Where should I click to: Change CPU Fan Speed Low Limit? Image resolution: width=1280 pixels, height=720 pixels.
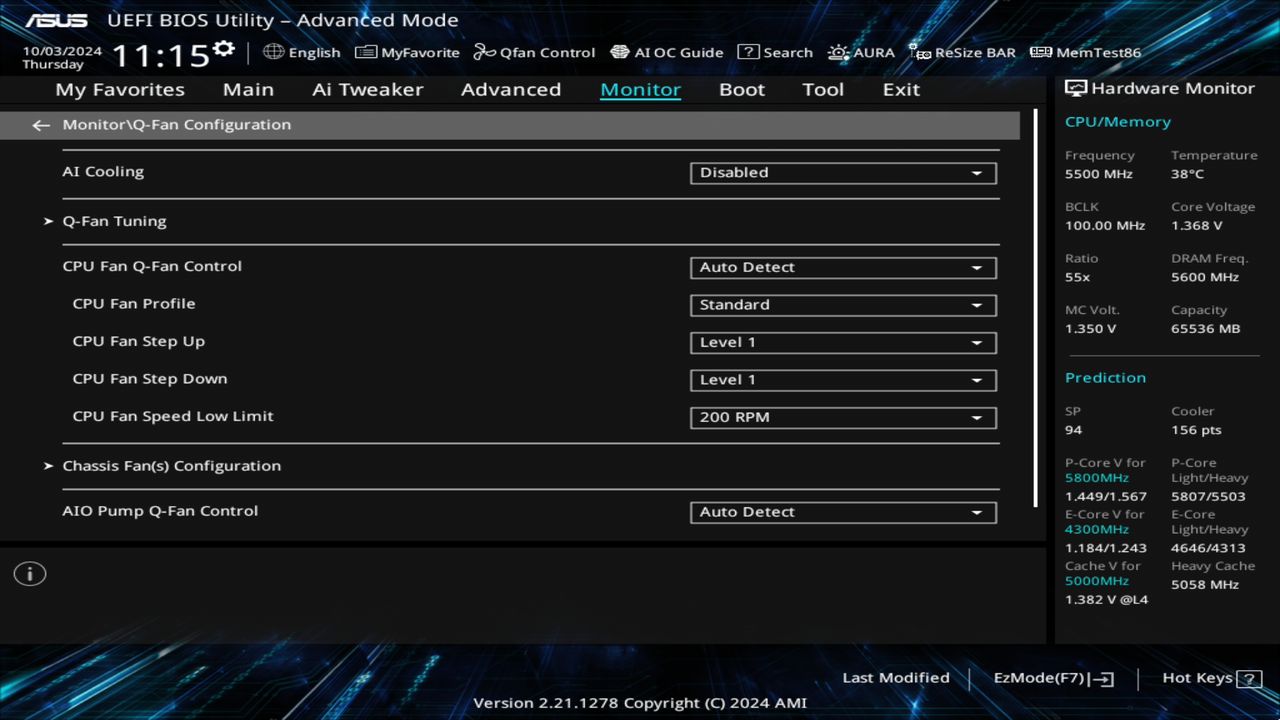(x=841, y=417)
